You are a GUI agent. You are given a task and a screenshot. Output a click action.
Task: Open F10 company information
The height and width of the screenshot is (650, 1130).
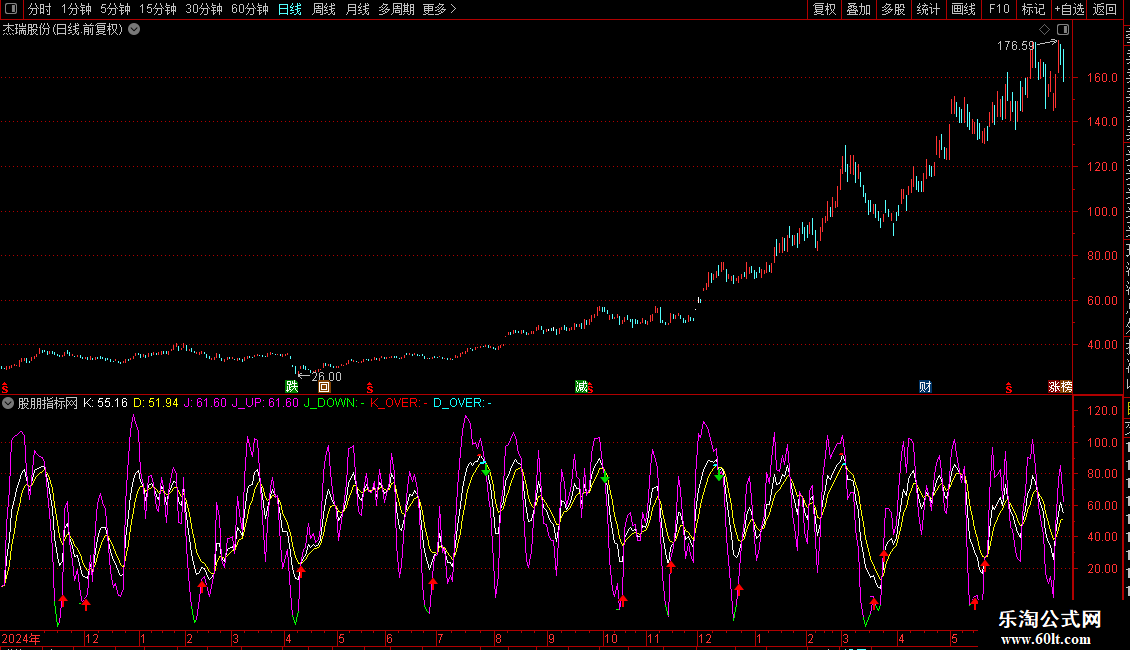pos(999,9)
